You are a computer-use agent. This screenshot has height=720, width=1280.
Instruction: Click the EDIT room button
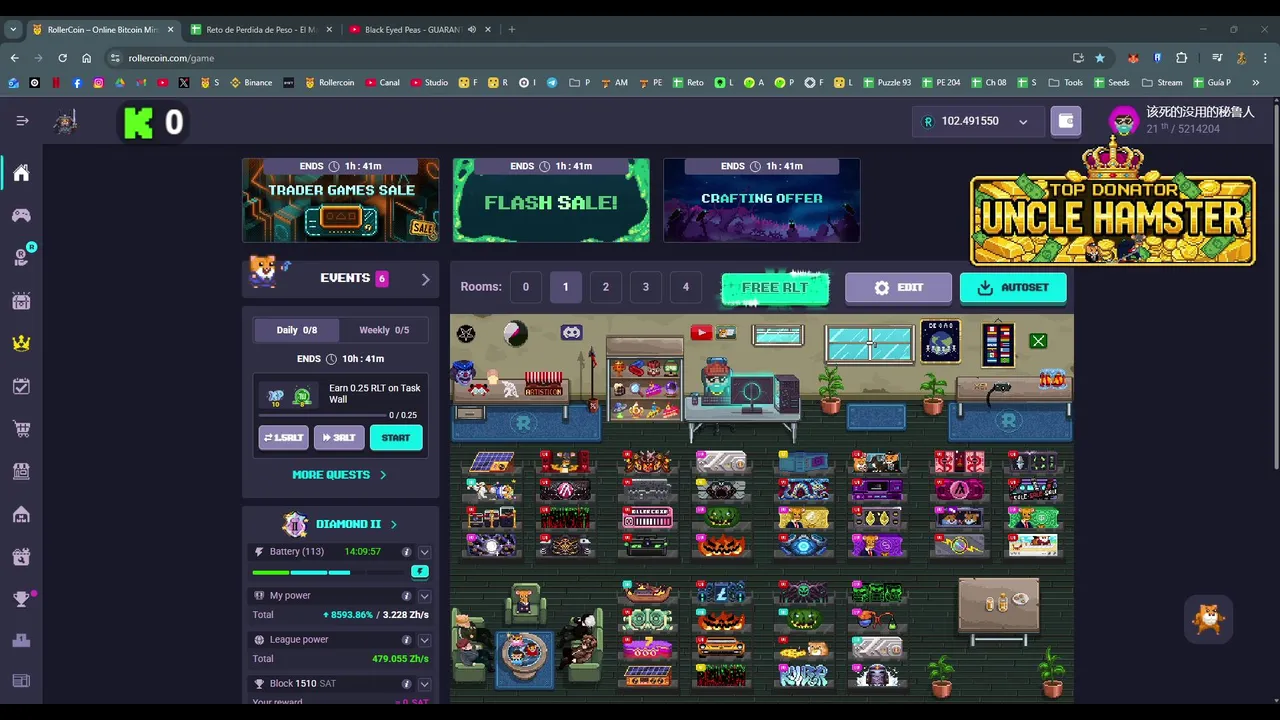898,288
